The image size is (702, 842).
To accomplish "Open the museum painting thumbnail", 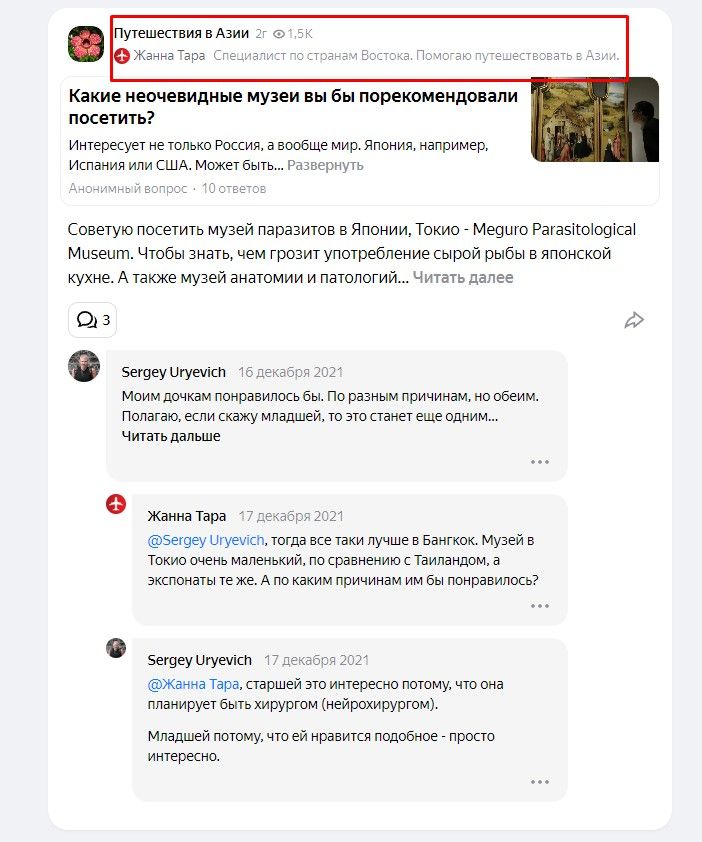I will (x=595, y=119).
